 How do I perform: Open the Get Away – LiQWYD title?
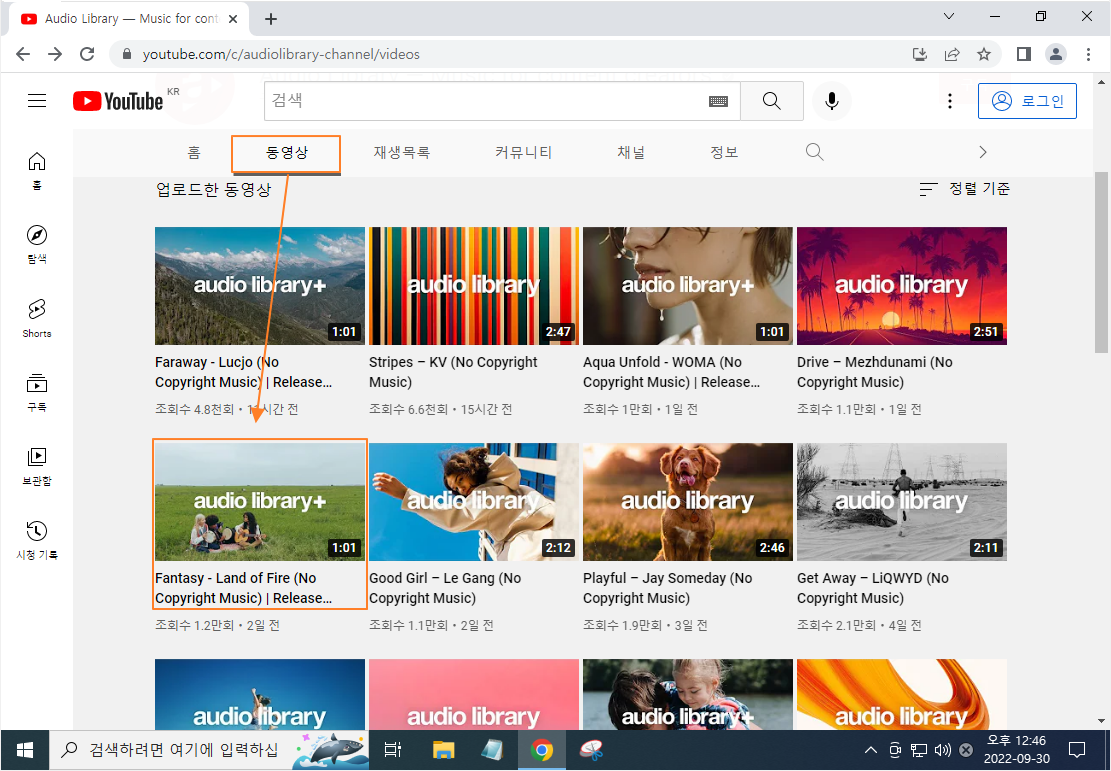click(873, 588)
